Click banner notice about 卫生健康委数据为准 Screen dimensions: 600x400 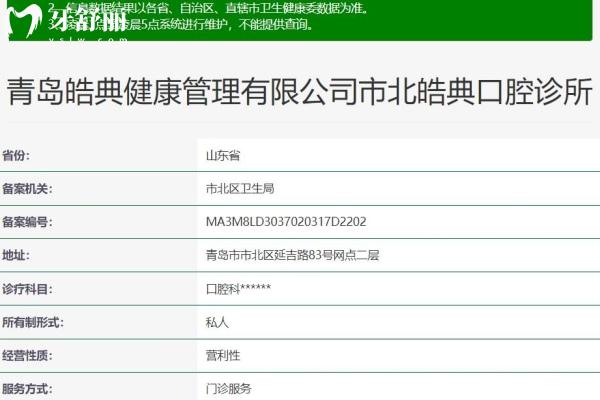[x=209, y=8]
